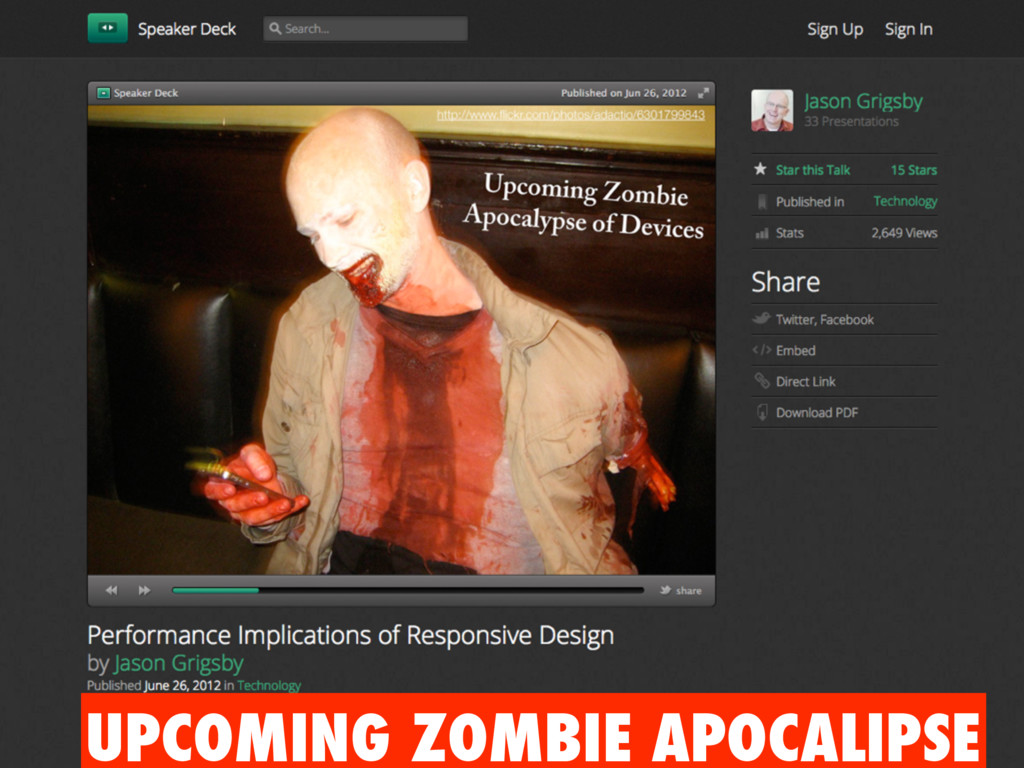Screen dimensions: 1024x768
Task: Click the star icon beside Star this Talk
Action: point(760,169)
